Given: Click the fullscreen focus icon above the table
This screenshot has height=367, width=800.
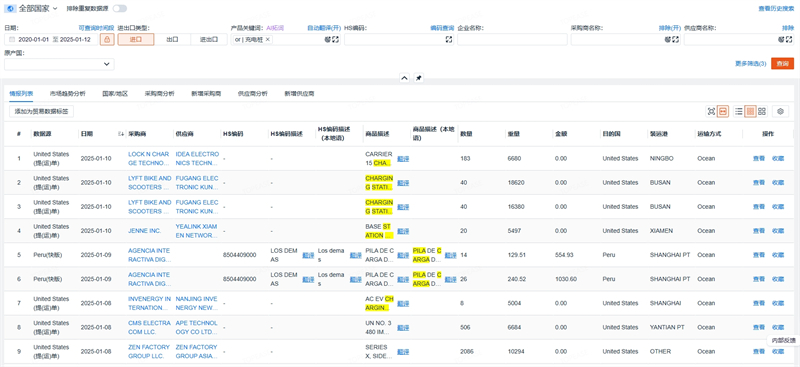Looking at the screenshot, I should (711, 111).
